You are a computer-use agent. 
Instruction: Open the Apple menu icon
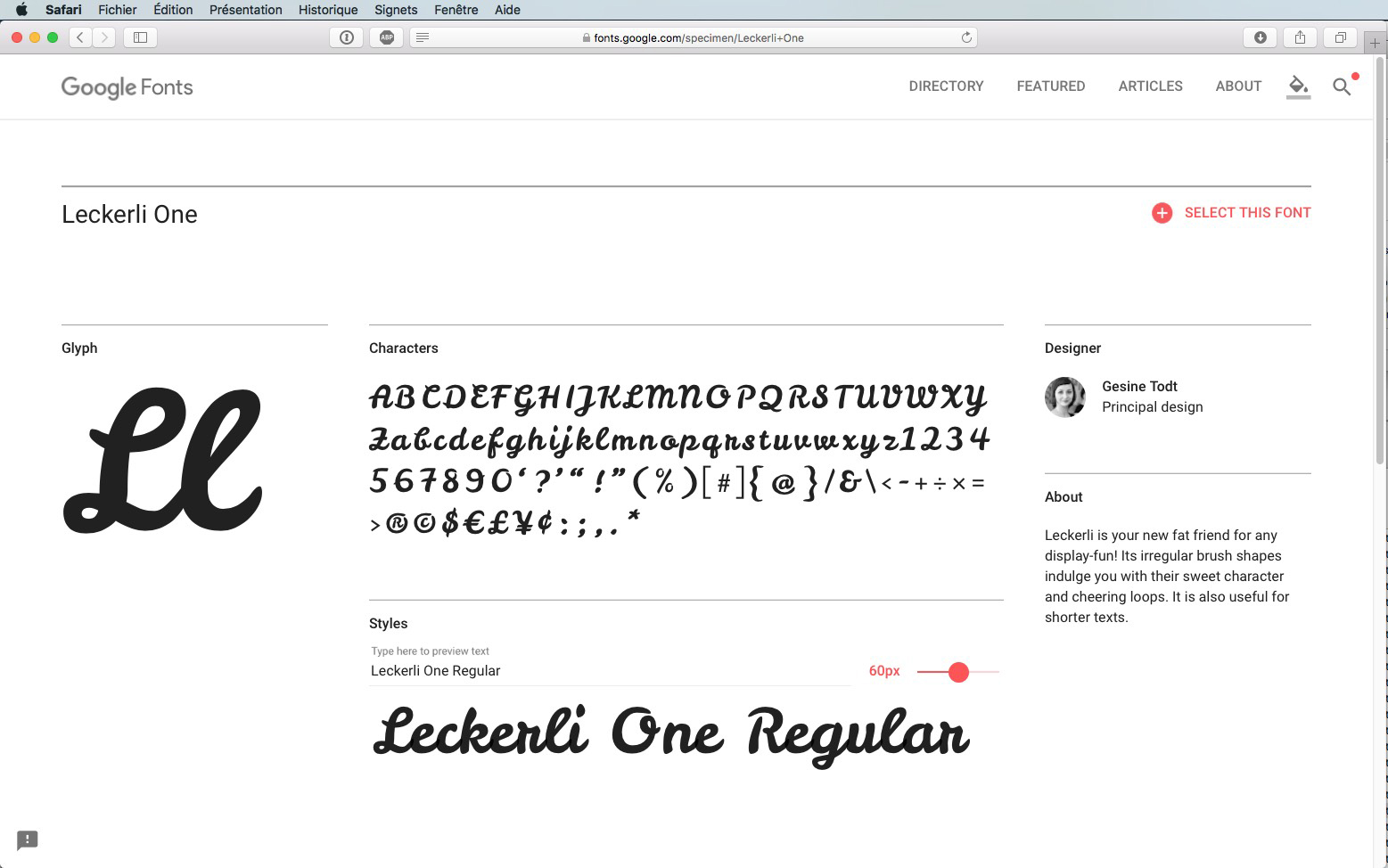click(x=21, y=10)
